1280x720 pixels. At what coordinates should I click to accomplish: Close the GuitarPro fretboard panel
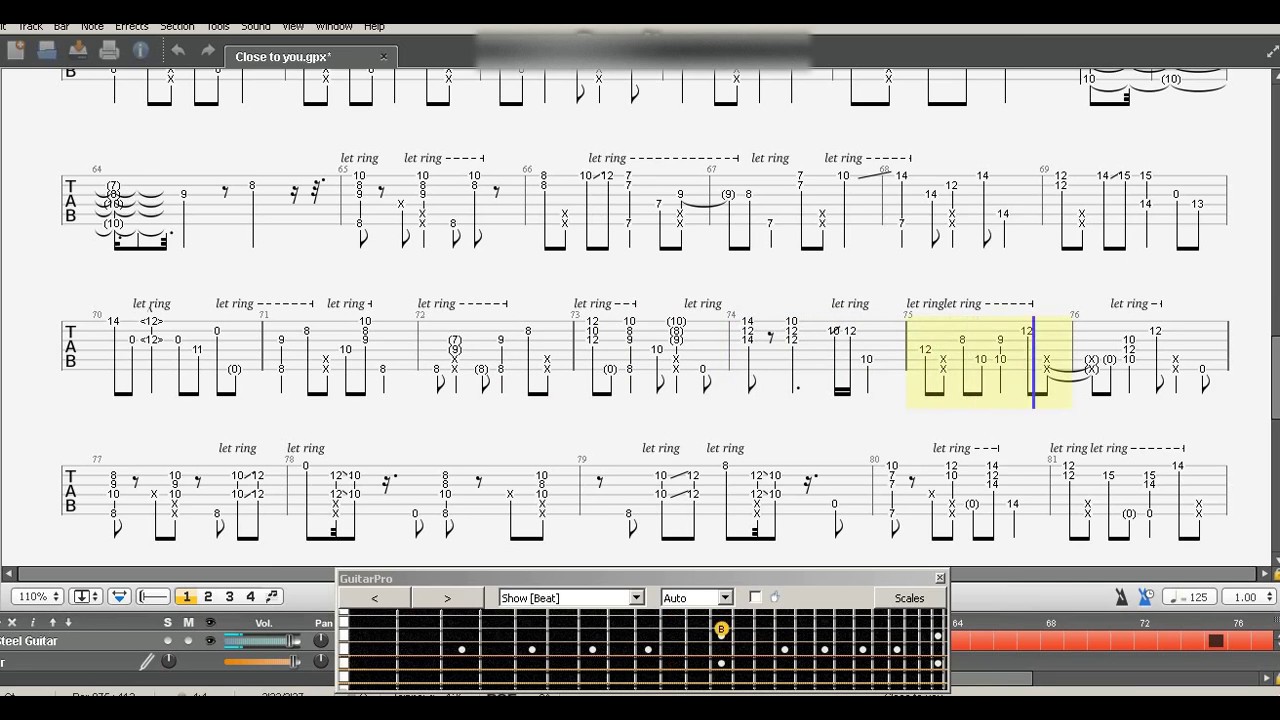[x=940, y=578]
